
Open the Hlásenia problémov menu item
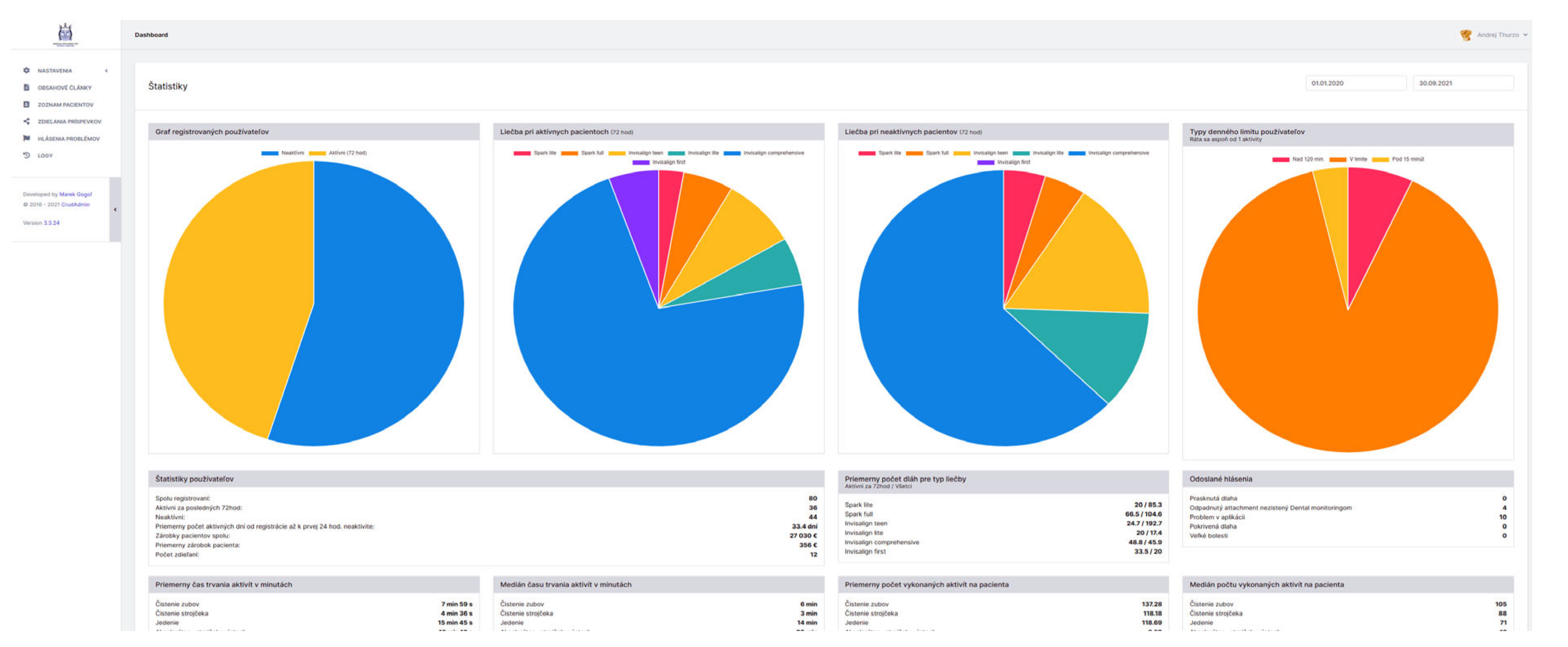point(69,139)
